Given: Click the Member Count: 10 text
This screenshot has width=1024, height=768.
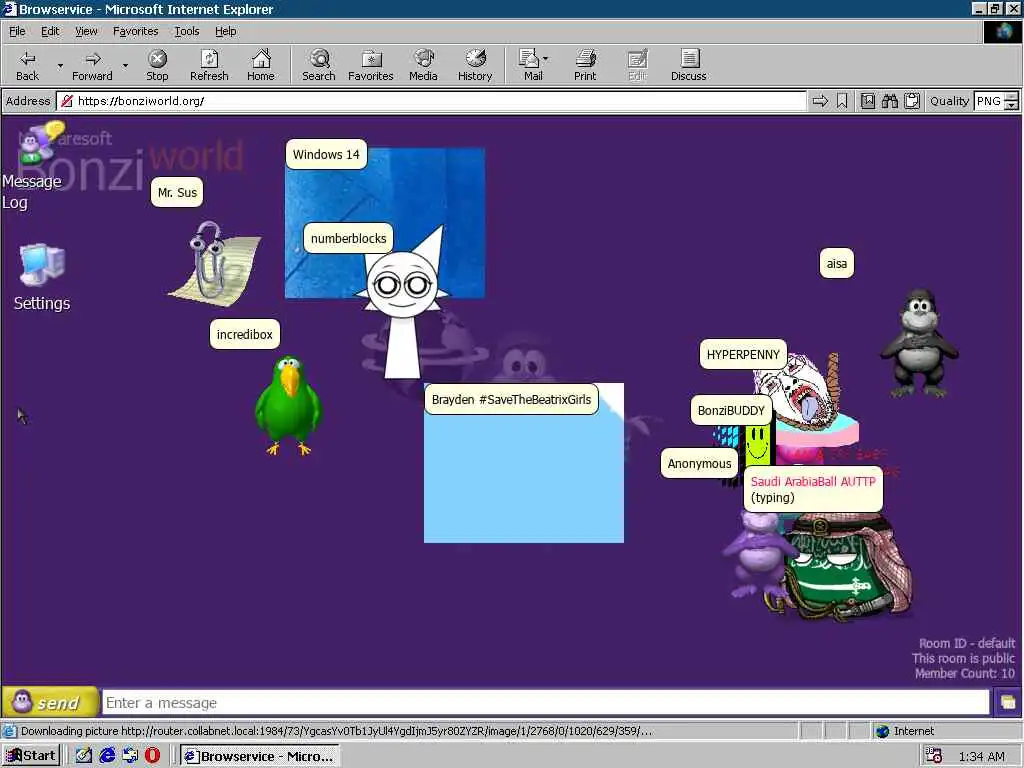Looking at the screenshot, I should [x=965, y=673].
